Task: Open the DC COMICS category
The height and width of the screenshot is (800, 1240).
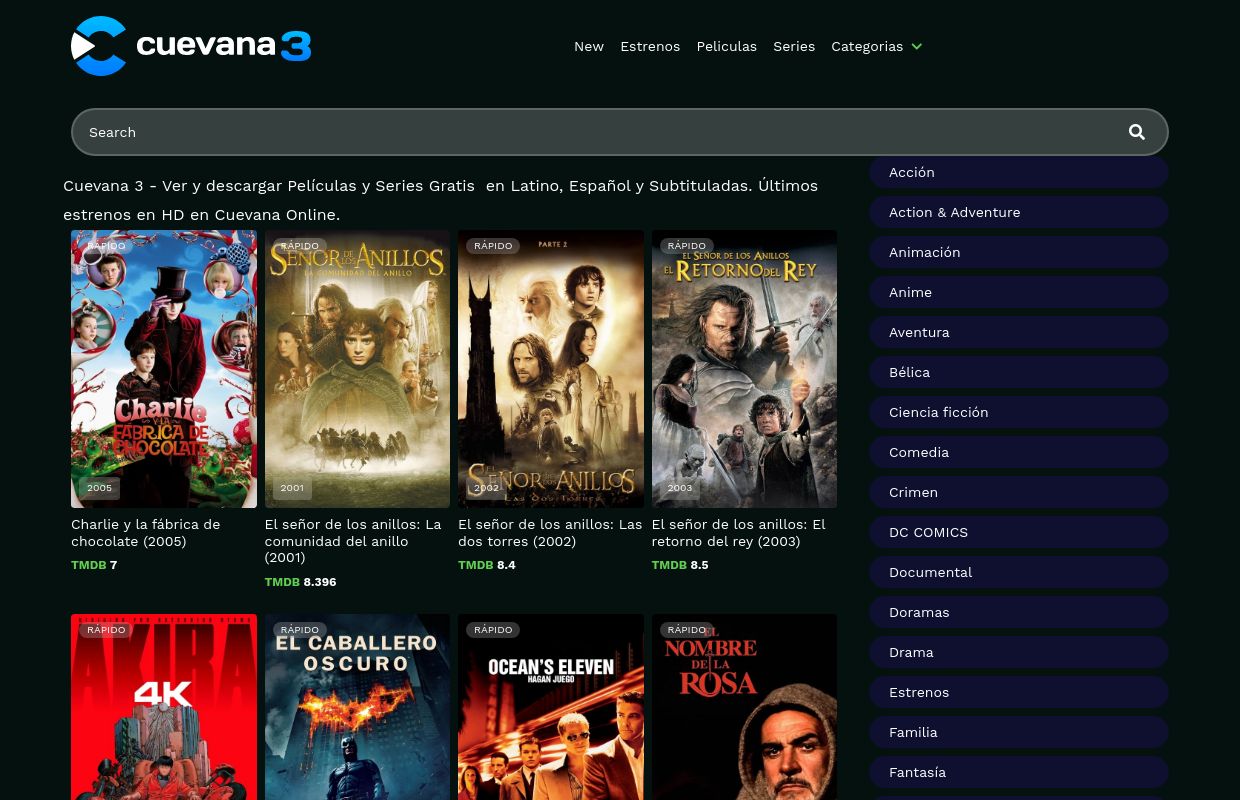Action: (1019, 532)
